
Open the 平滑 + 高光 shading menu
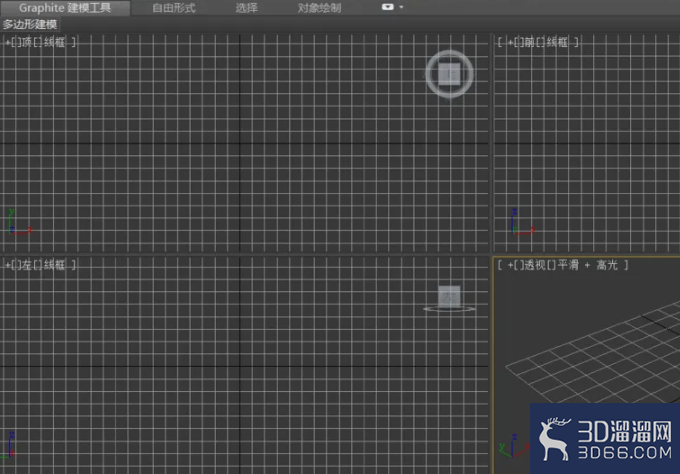[587, 265]
